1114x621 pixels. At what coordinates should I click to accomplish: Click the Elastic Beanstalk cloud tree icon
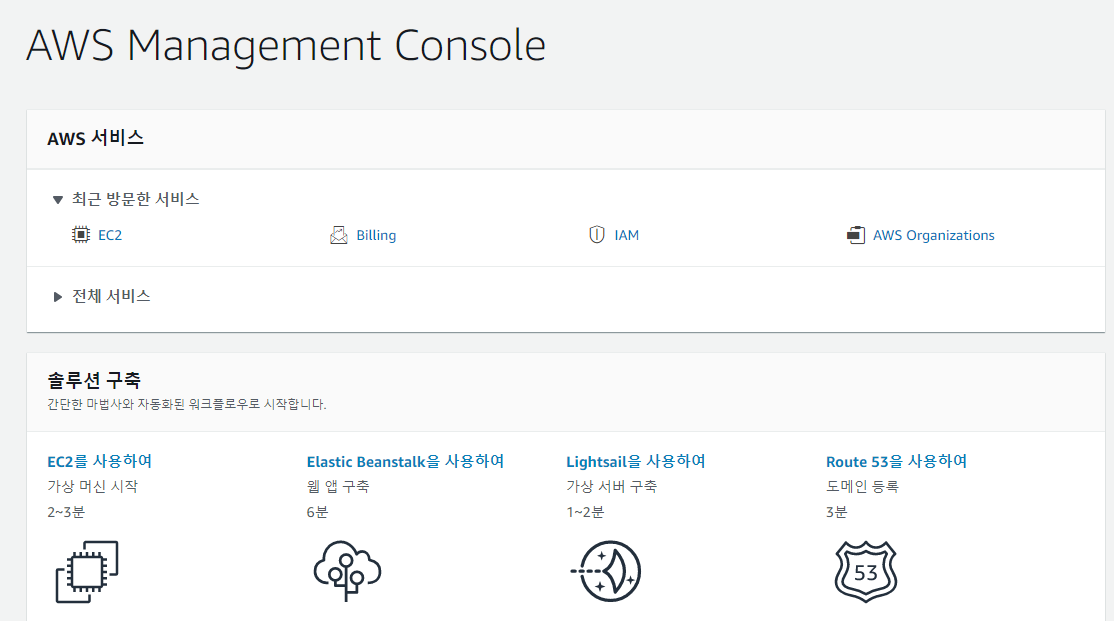347,571
